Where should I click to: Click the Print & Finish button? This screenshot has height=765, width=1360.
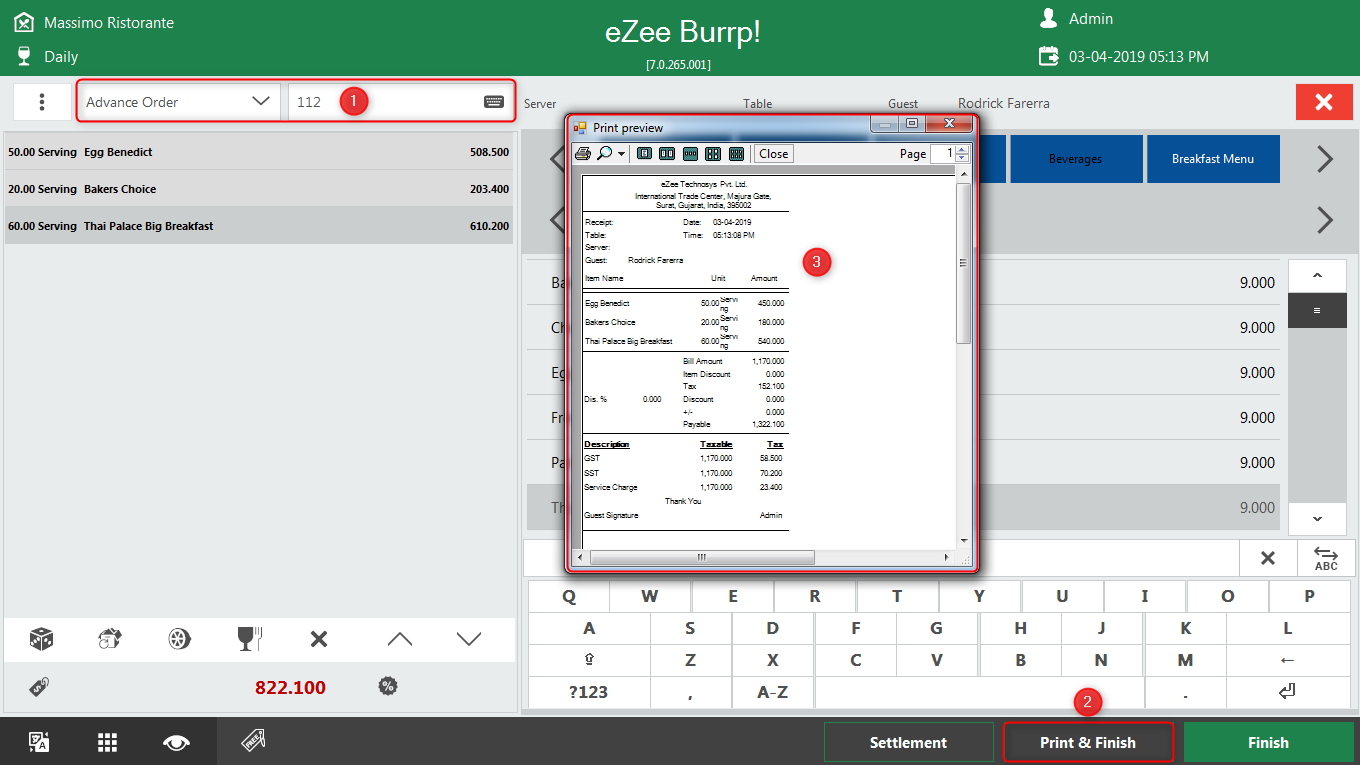click(x=1088, y=742)
